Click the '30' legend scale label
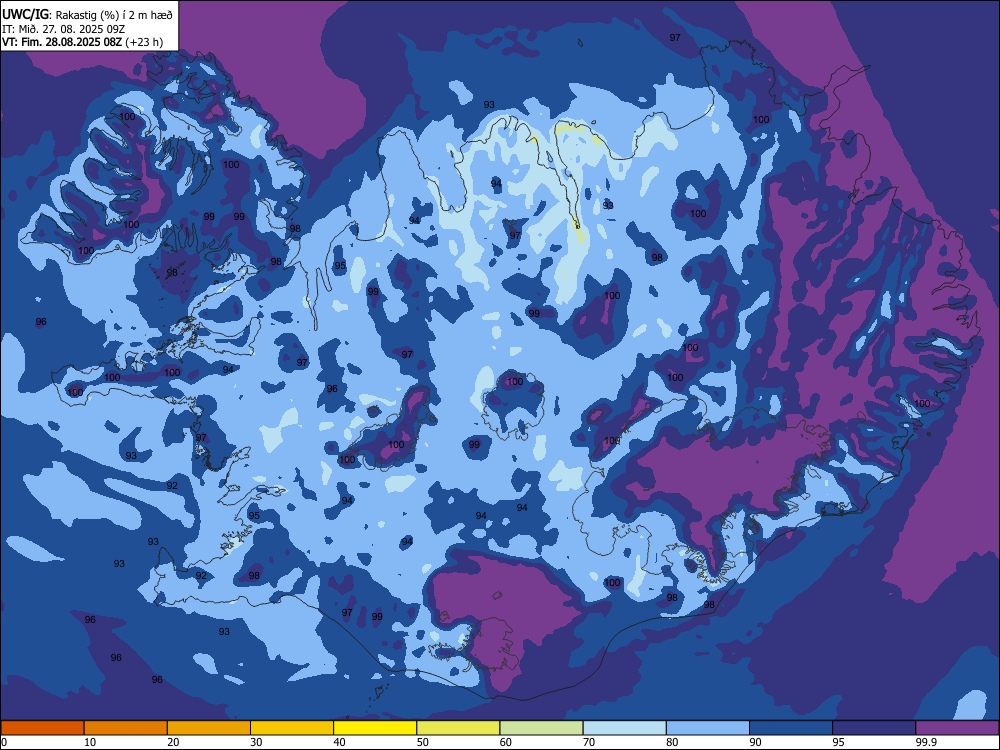Image resolution: width=1000 pixels, height=750 pixels. click(256, 742)
